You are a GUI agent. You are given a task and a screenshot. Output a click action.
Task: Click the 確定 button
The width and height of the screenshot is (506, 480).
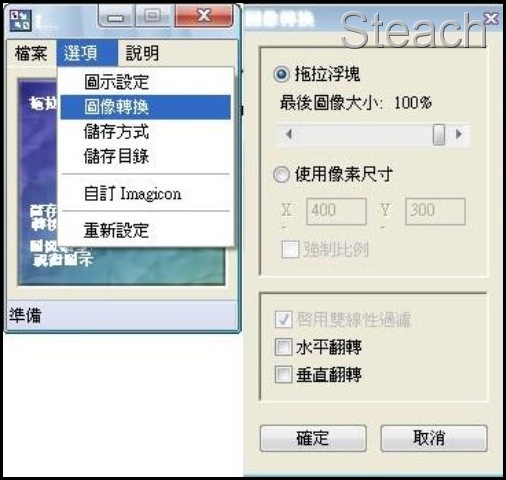click(313, 438)
